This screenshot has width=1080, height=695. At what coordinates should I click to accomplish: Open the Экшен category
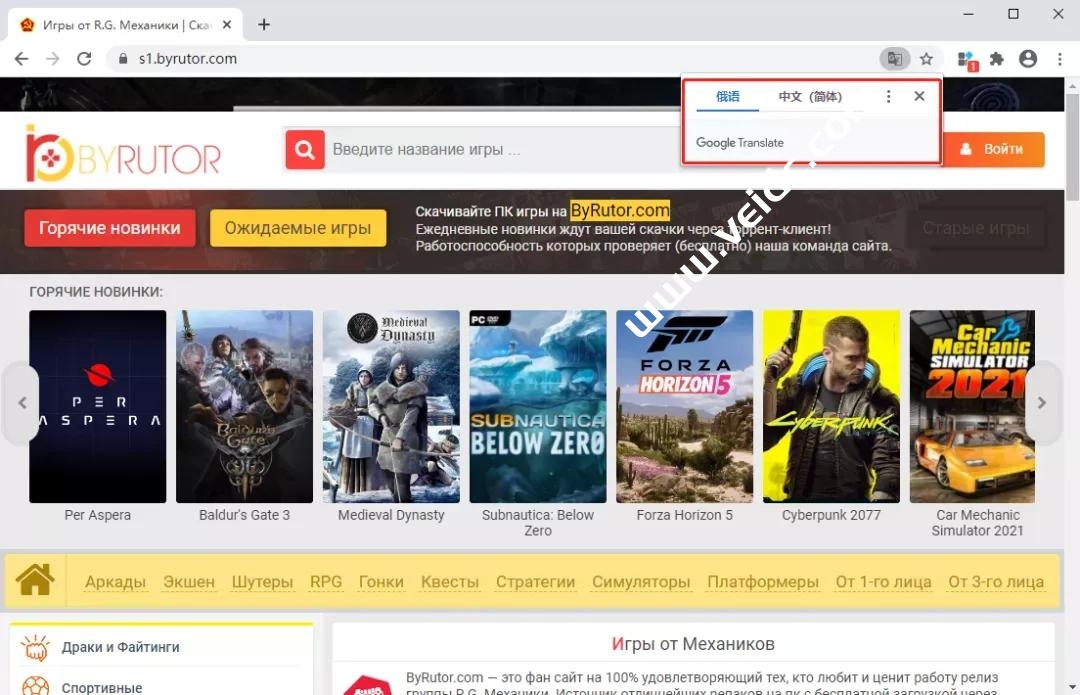click(x=189, y=582)
